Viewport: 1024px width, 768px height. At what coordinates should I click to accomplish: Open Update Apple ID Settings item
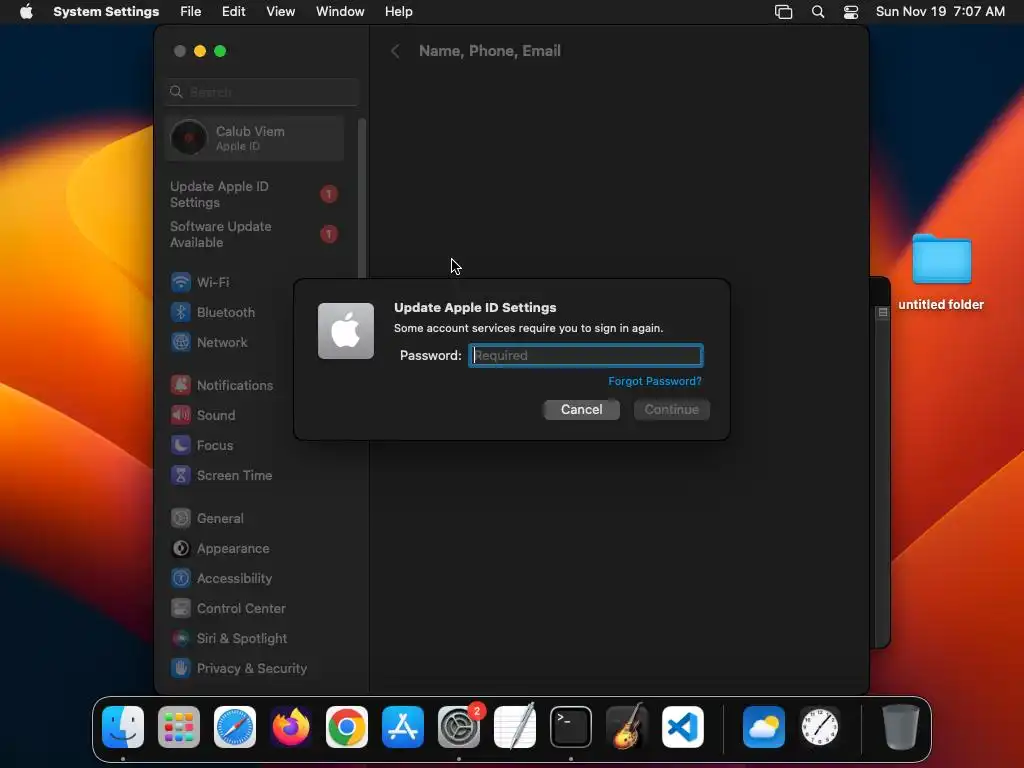[255, 195]
